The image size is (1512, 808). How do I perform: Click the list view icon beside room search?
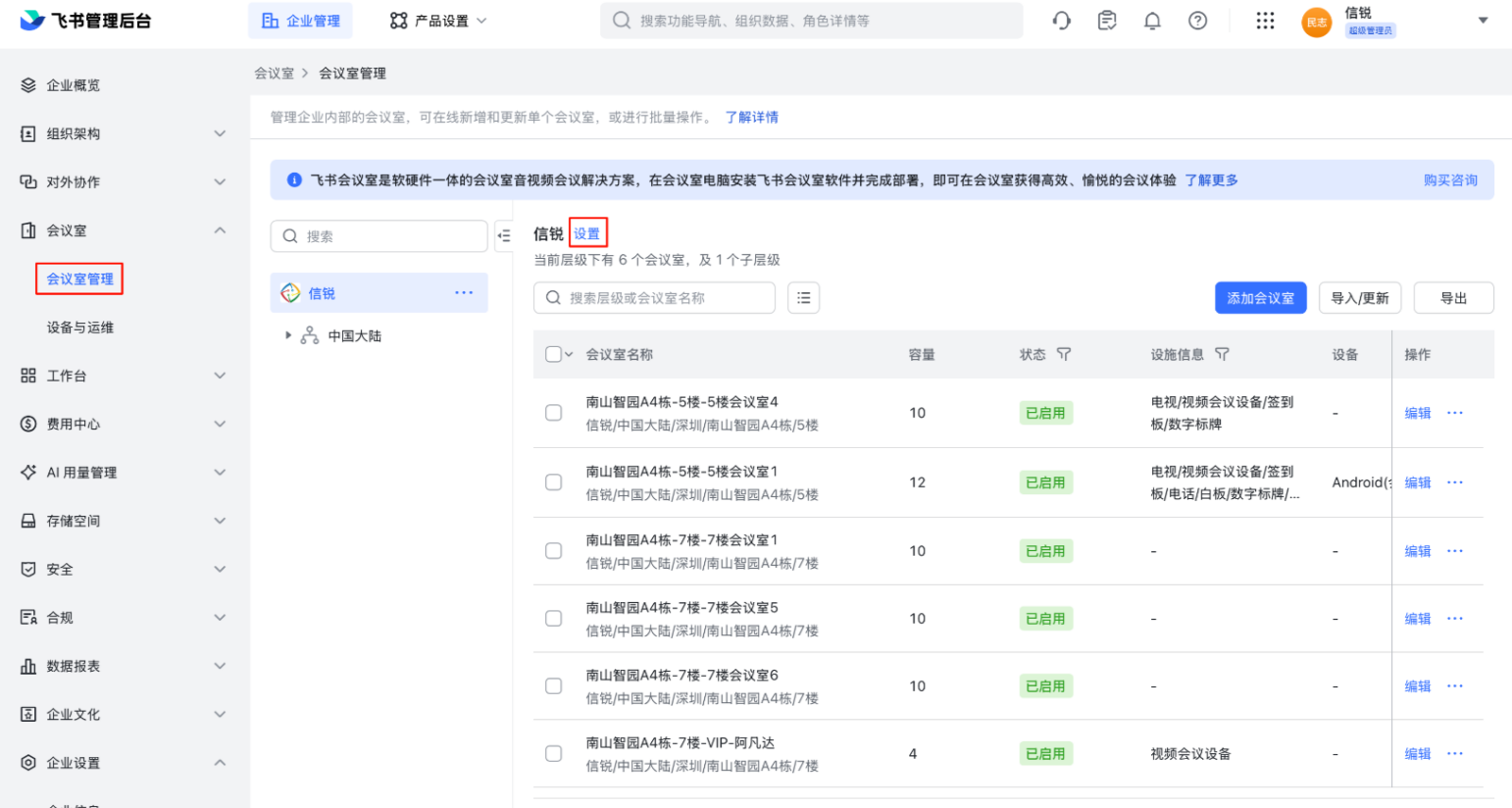coord(803,298)
